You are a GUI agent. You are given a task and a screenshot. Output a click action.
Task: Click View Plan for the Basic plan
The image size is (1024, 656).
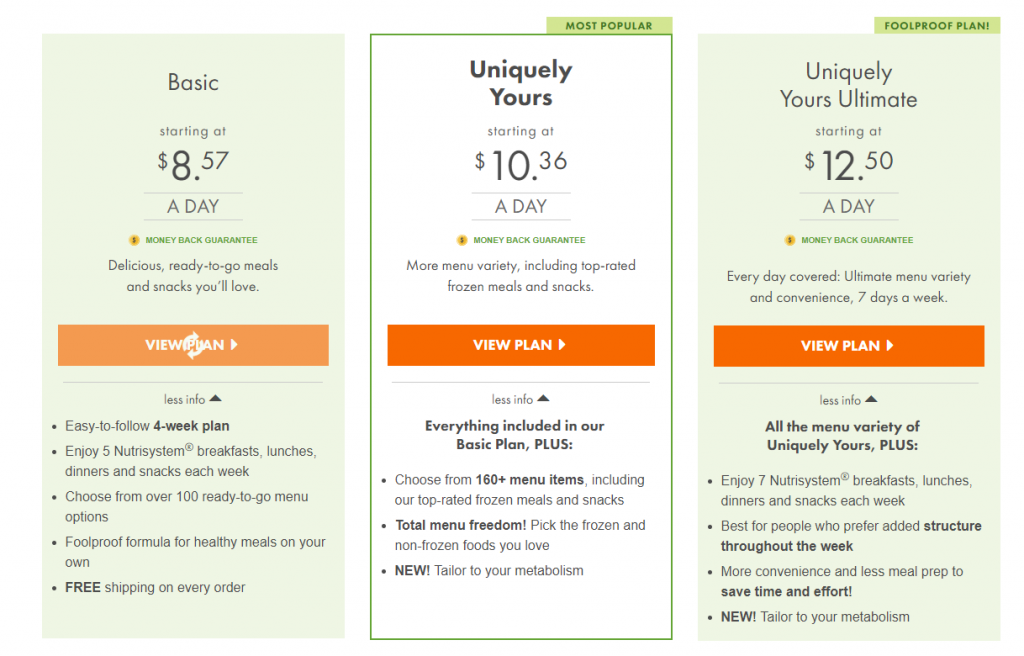[193, 344]
